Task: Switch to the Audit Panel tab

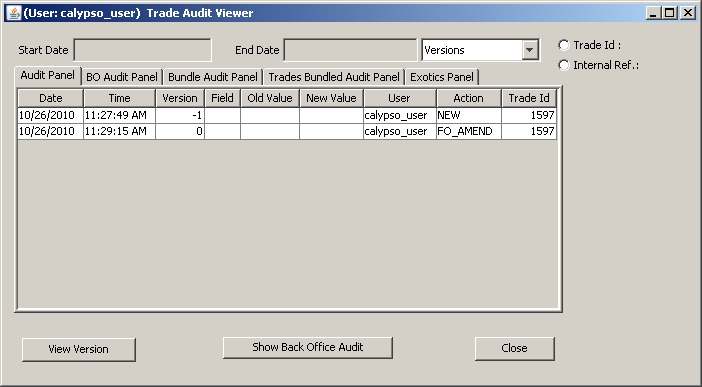Action: pos(47,75)
